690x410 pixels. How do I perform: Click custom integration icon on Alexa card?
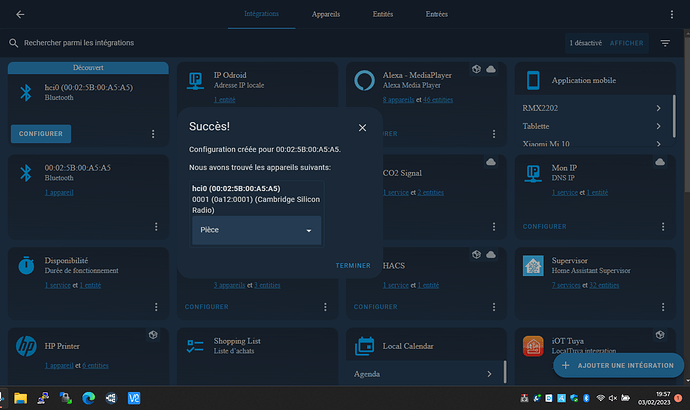tap(476, 69)
